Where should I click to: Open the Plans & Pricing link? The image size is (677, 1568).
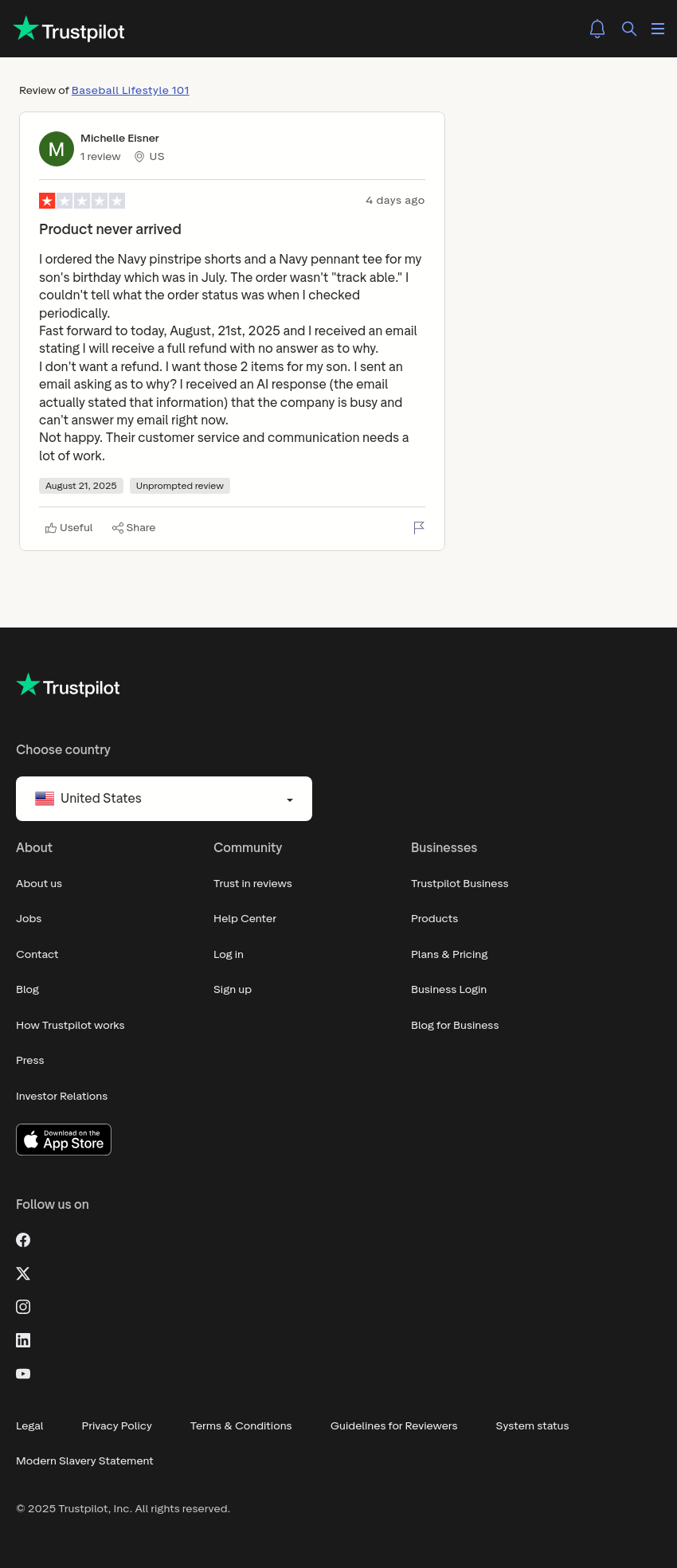click(x=449, y=955)
